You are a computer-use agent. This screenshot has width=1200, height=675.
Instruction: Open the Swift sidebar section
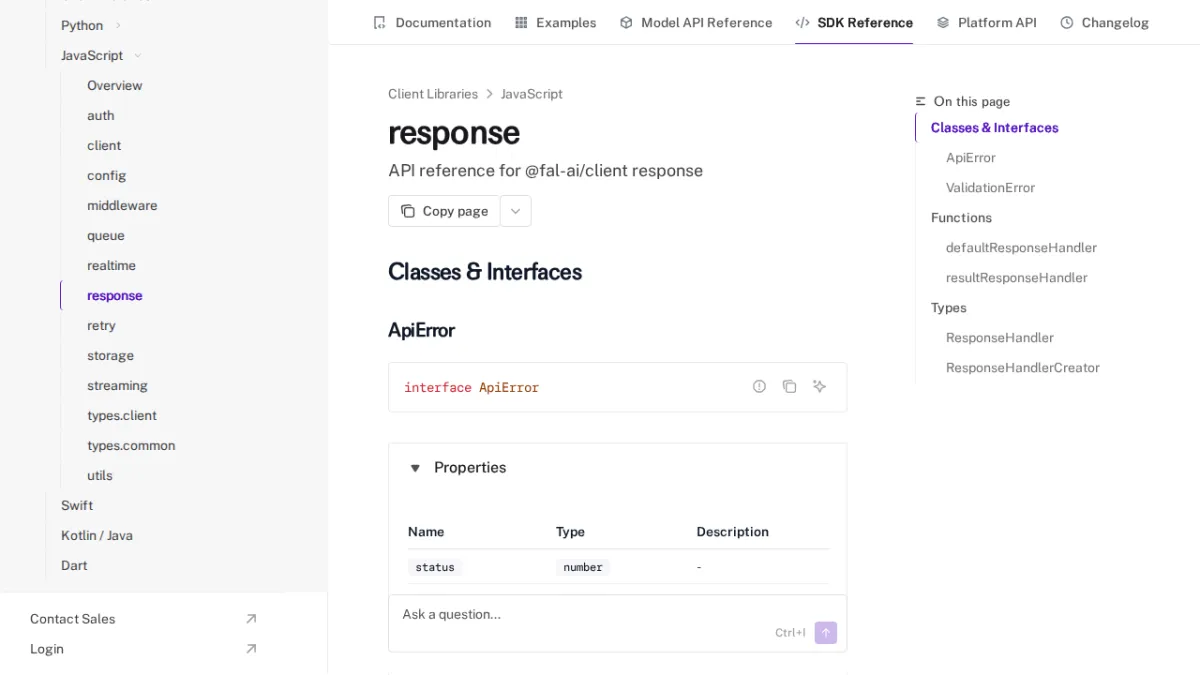(77, 505)
